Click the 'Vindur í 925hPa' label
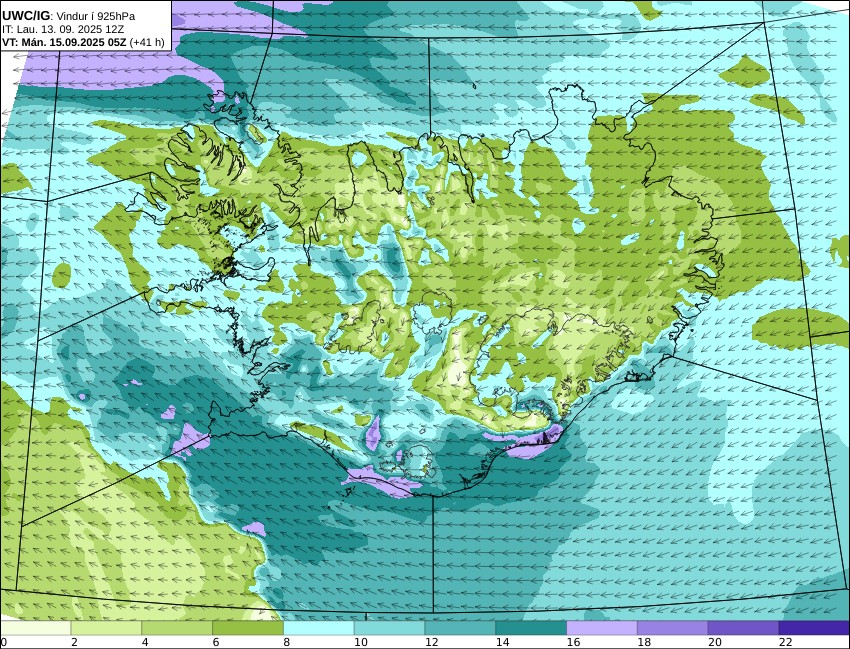The image size is (850, 649). point(96,16)
